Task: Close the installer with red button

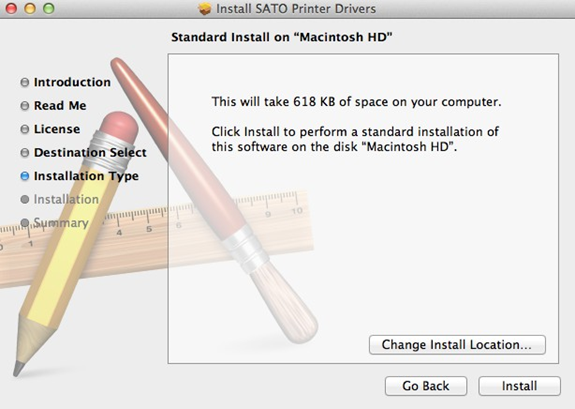Action: tap(11, 8)
